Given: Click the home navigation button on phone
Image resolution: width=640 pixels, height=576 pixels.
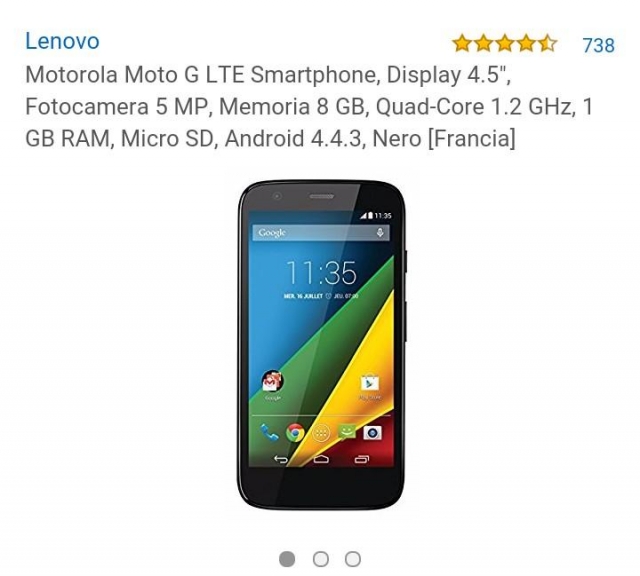Looking at the screenshot, I should 321,459.
